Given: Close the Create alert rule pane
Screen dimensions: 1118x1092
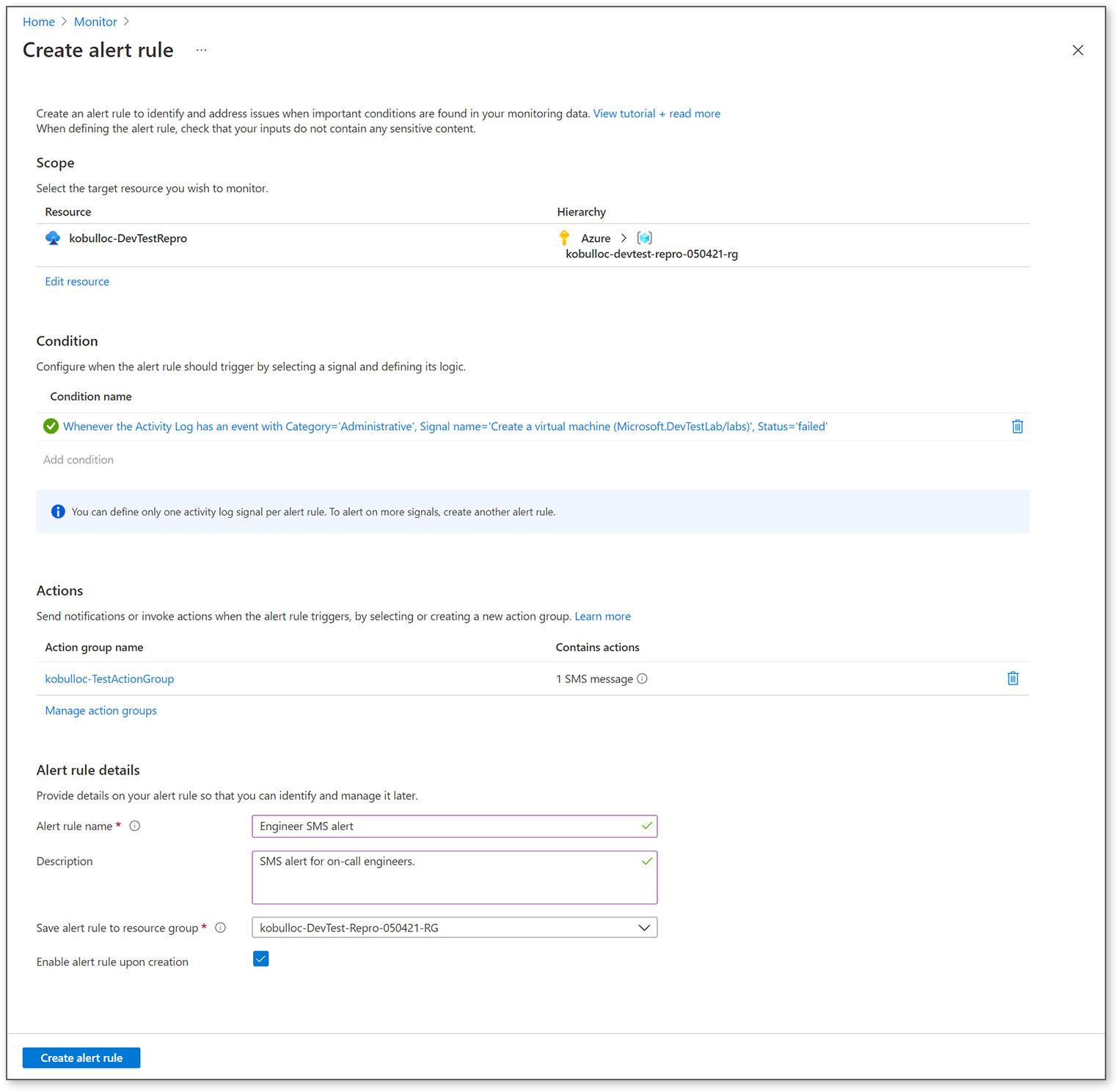Looking at the screenshot, I should [1078, 50].
